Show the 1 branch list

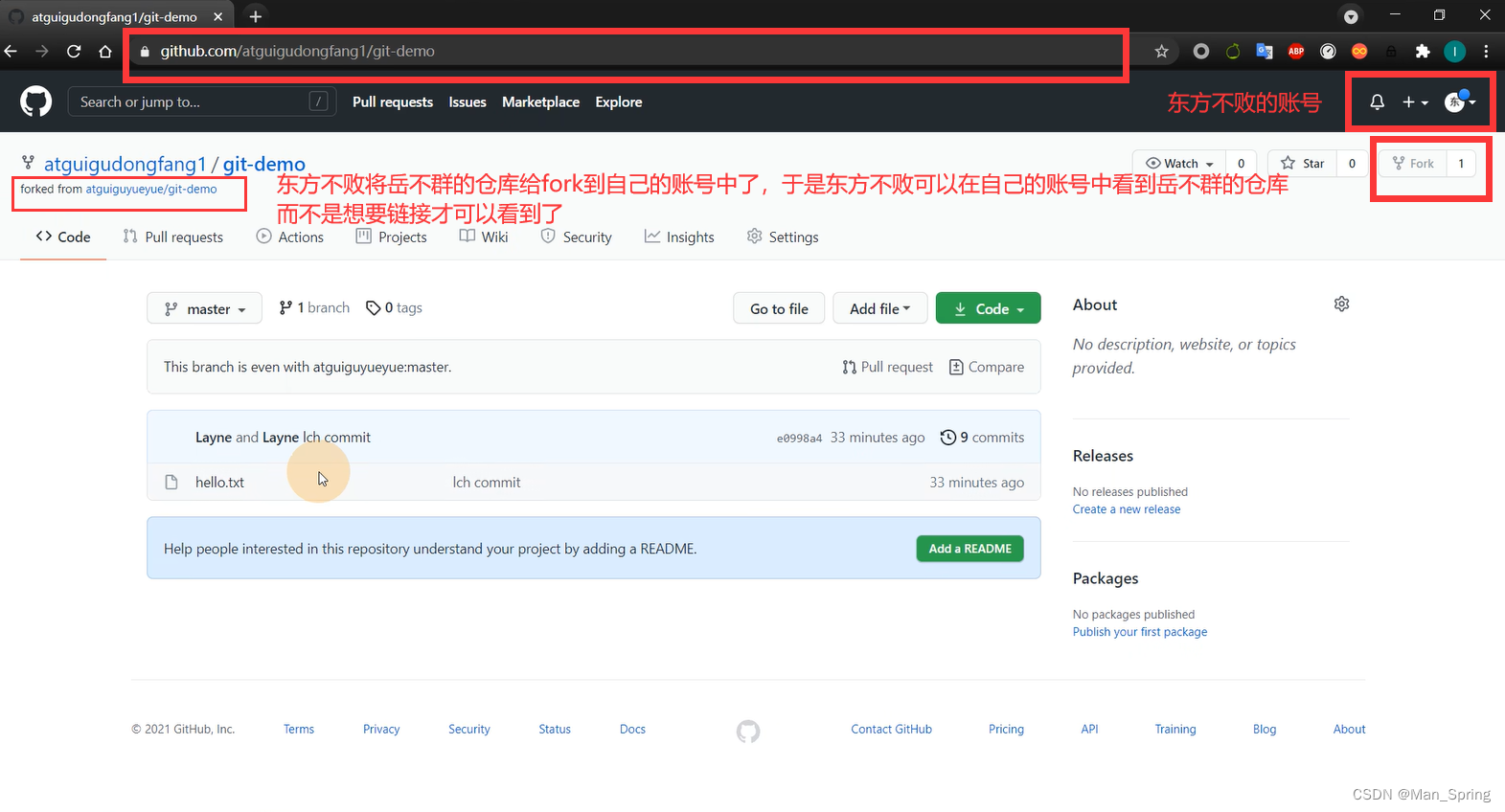(314, 308)
